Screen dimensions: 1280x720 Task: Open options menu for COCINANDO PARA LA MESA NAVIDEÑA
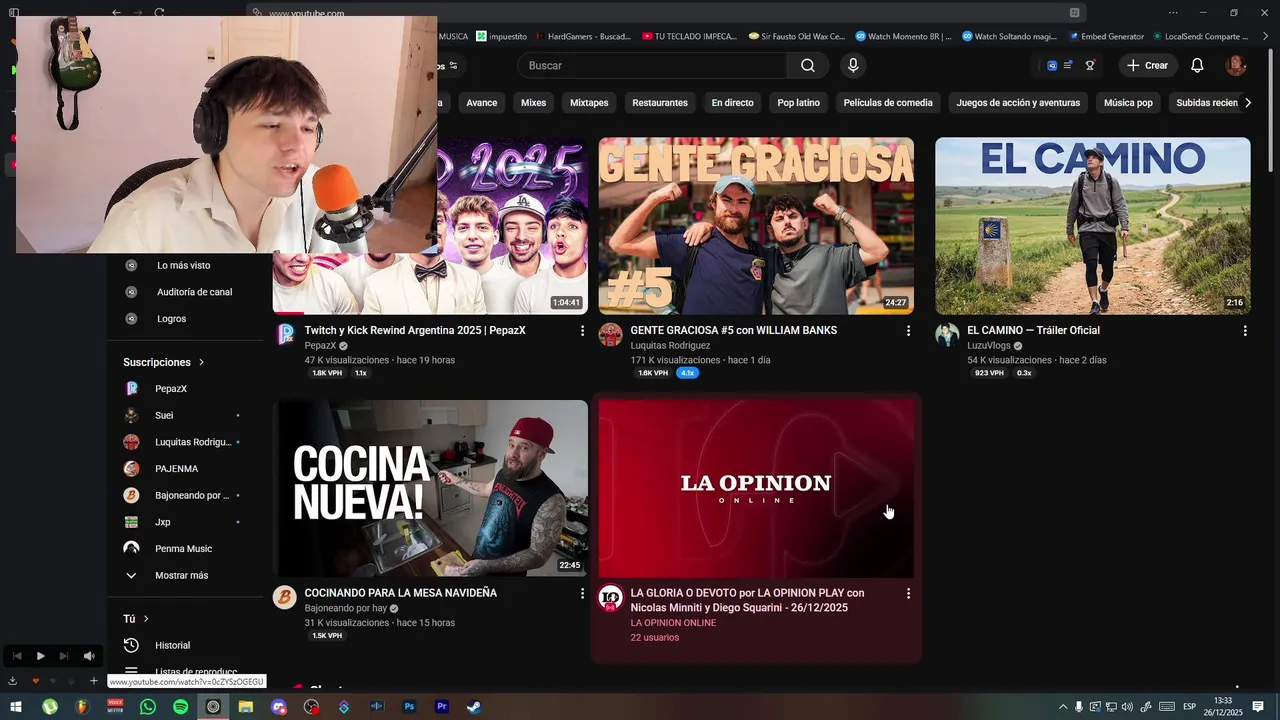coord(582,594)
